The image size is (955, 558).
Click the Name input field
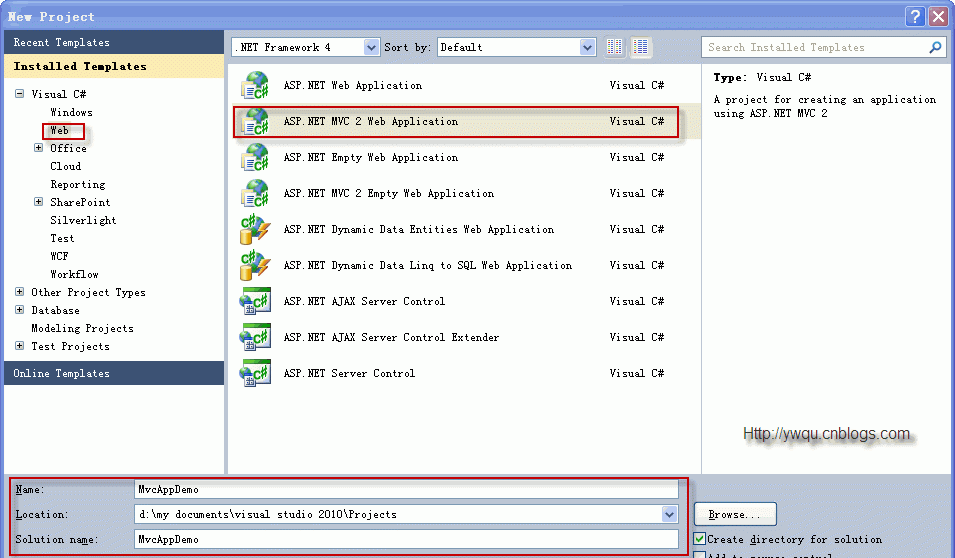tap(406, 489)
